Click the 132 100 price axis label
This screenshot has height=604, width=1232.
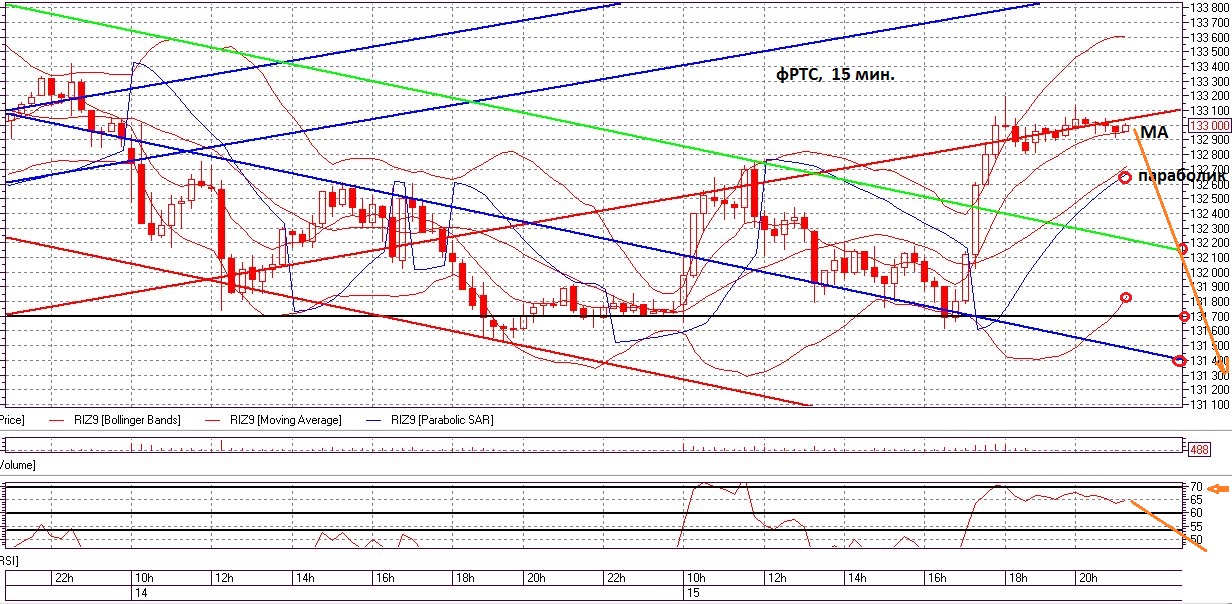tap(1208, 257)
